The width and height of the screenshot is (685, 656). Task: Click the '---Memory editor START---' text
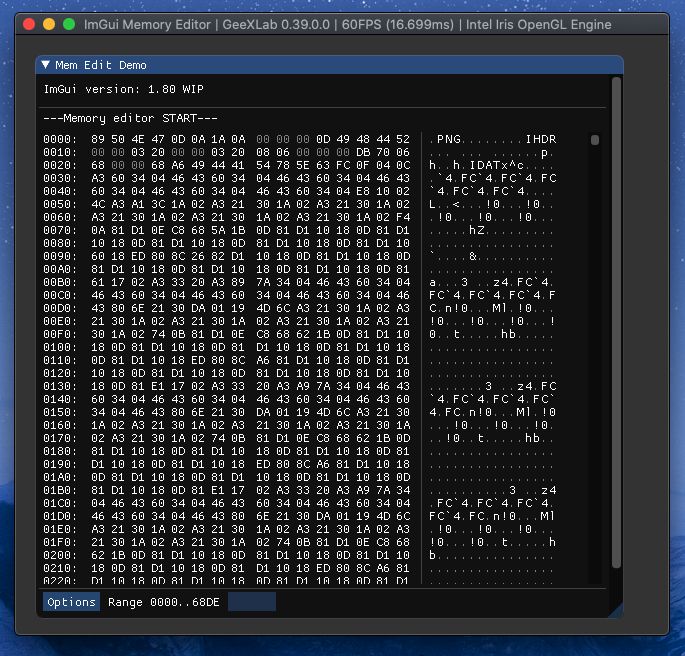point(130,118)
